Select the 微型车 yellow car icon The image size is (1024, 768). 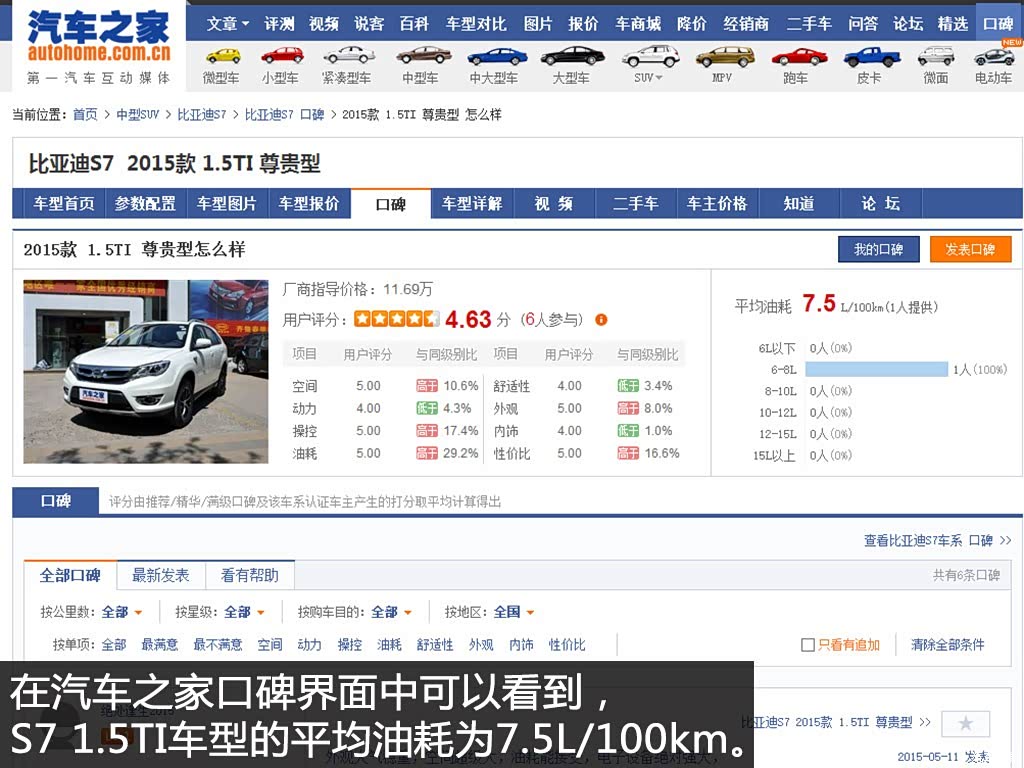(223, 56)
